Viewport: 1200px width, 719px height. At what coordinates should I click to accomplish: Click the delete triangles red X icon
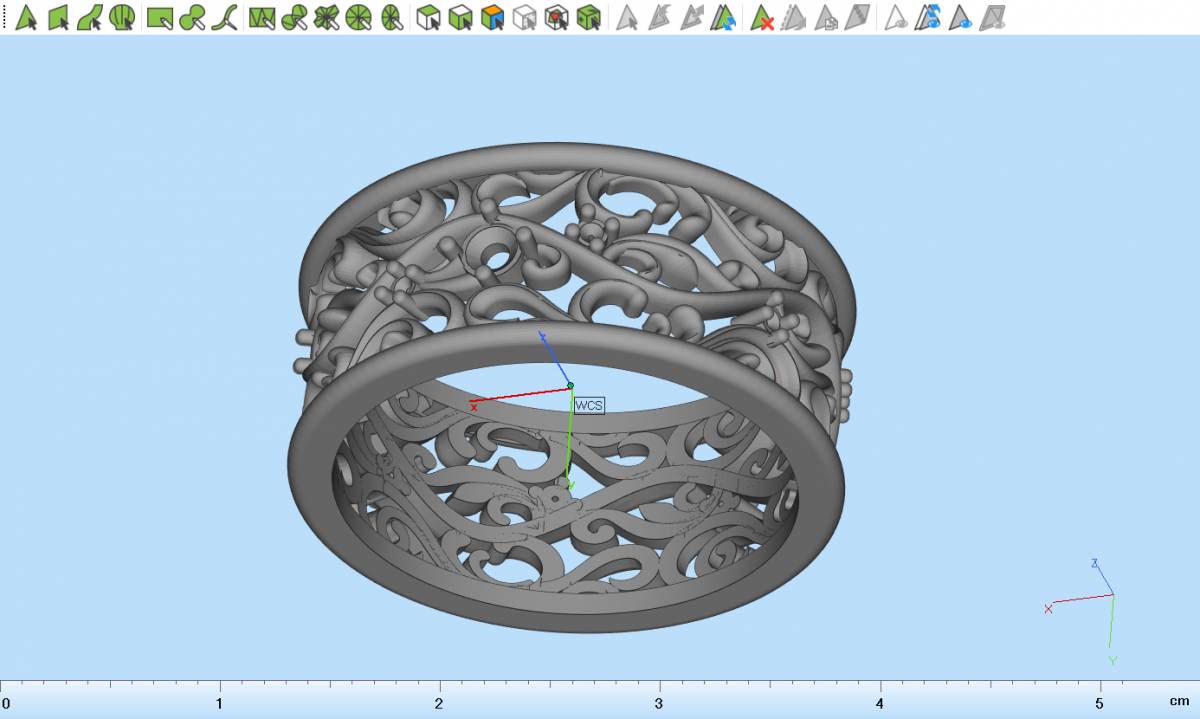[763, 17]
